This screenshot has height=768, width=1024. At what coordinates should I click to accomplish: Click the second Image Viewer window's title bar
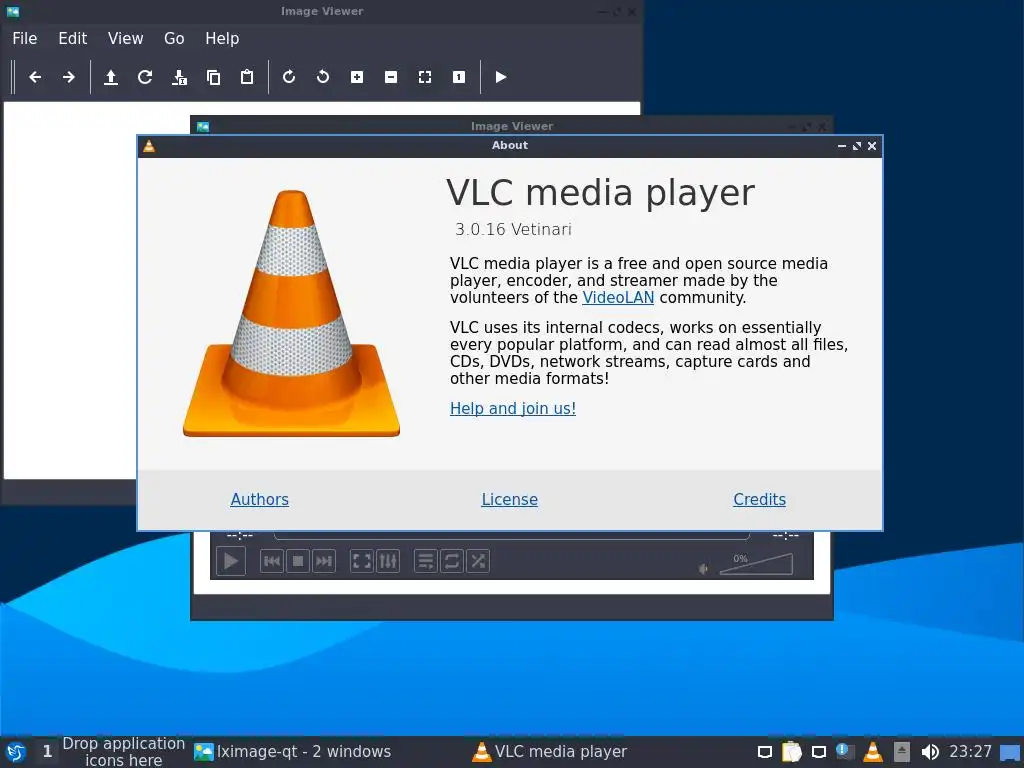(x=512, y=126)
